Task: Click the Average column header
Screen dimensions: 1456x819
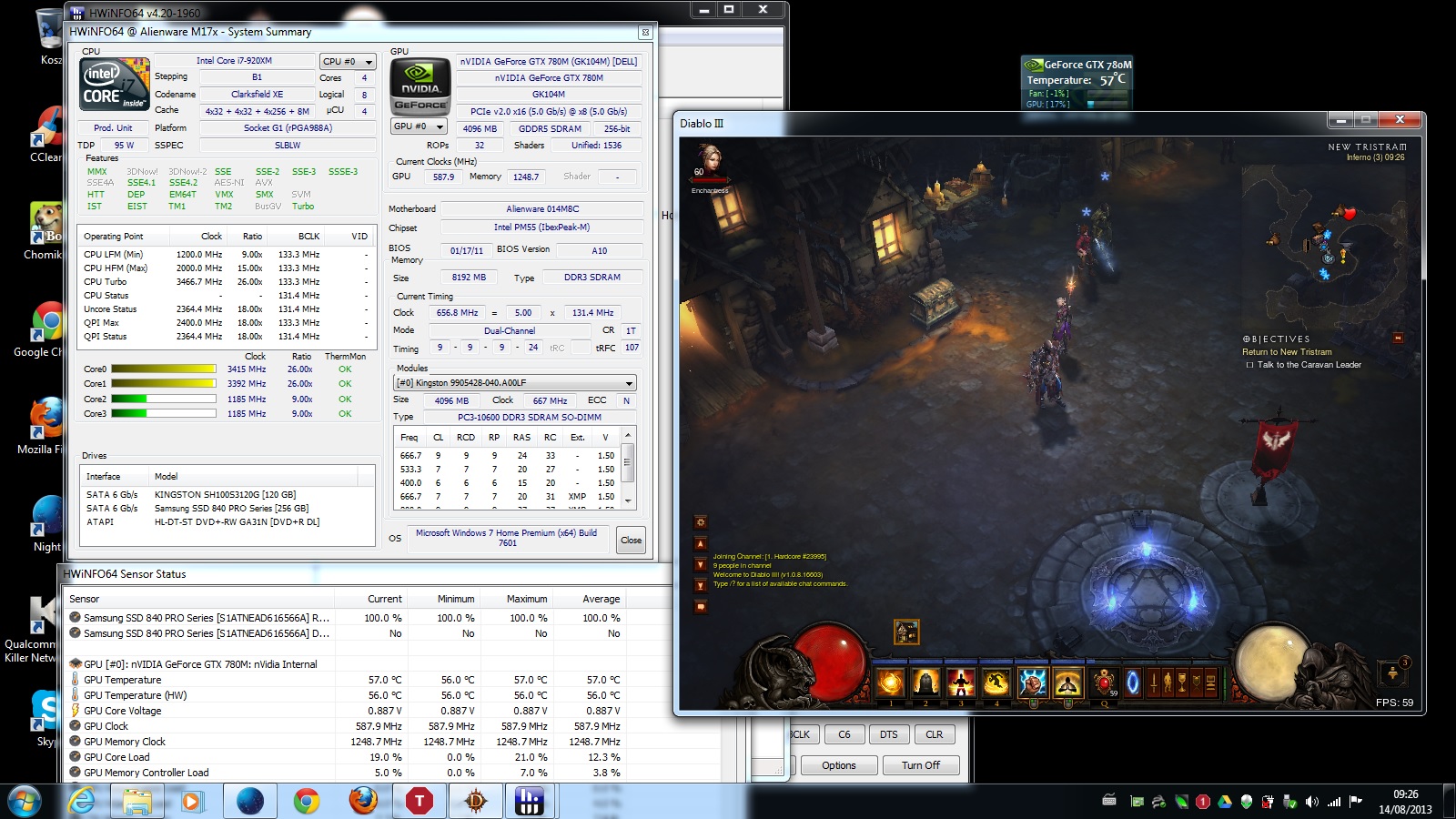Action: [x=590, y=599]
